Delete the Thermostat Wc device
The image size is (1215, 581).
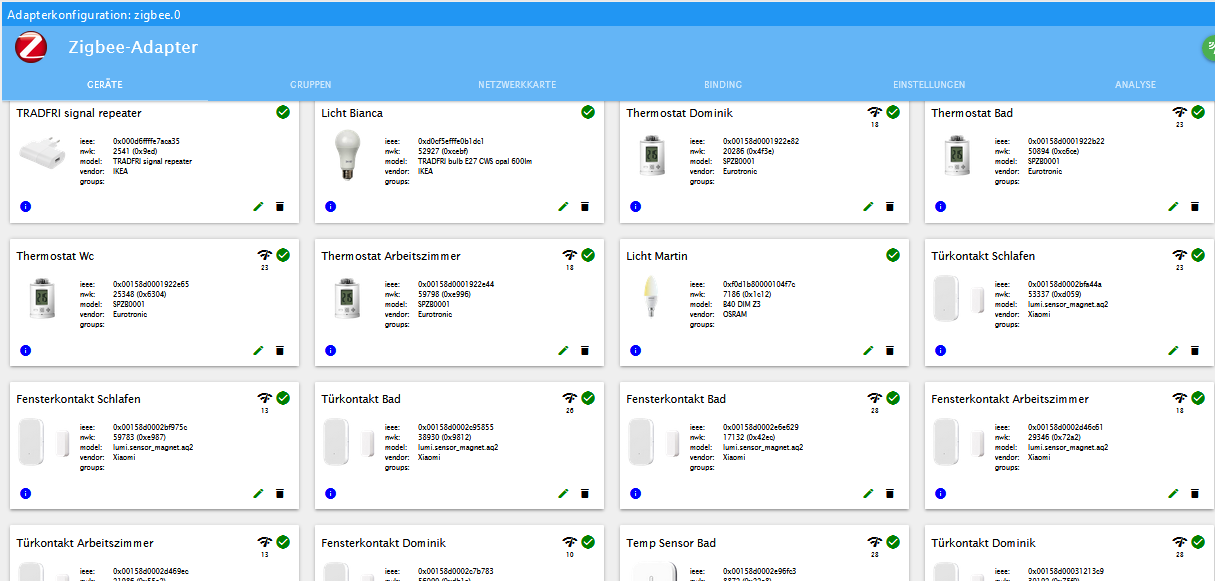(280, 350)
